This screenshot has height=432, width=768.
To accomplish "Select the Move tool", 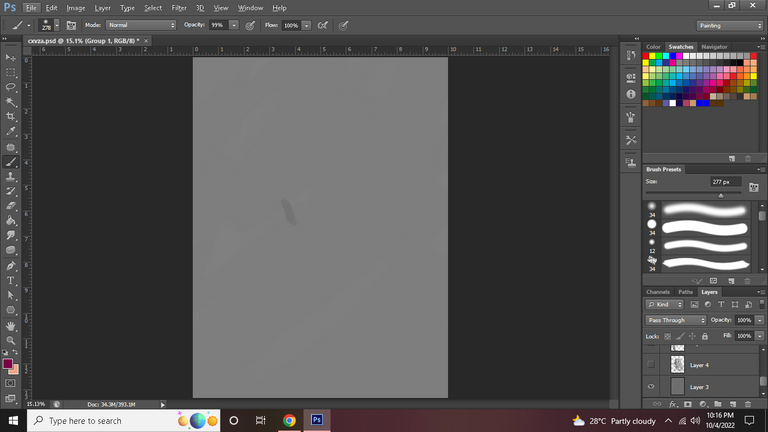I will click(10, 58).
